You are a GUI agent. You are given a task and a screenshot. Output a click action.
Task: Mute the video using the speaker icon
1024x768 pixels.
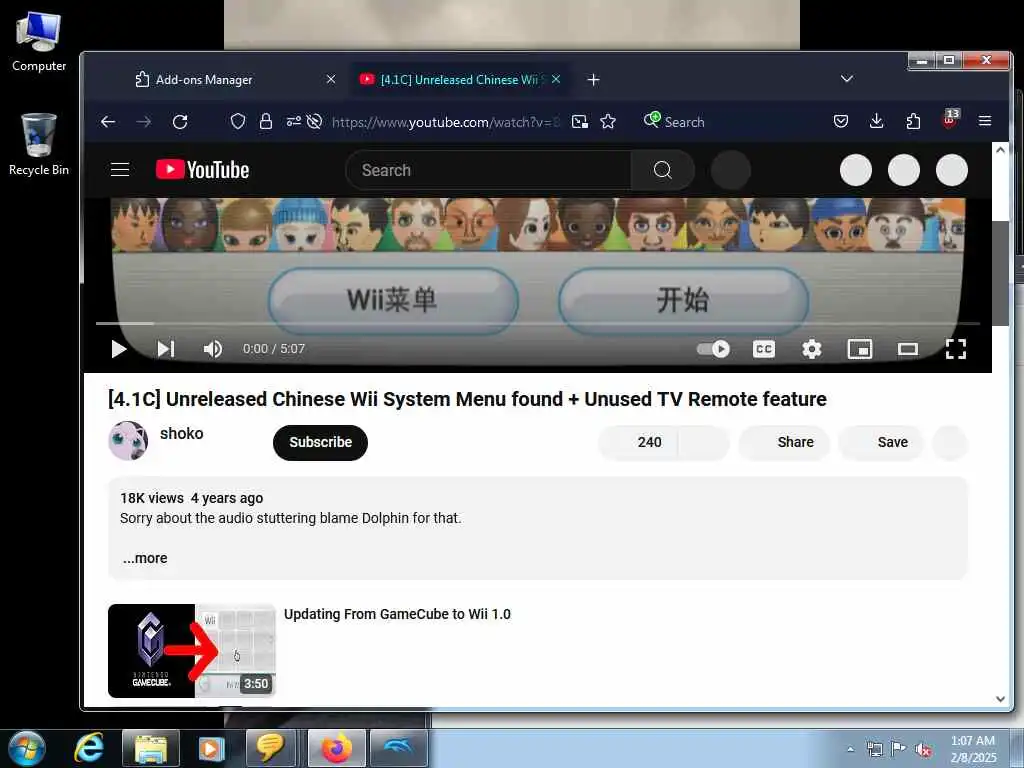coord(213,349)
